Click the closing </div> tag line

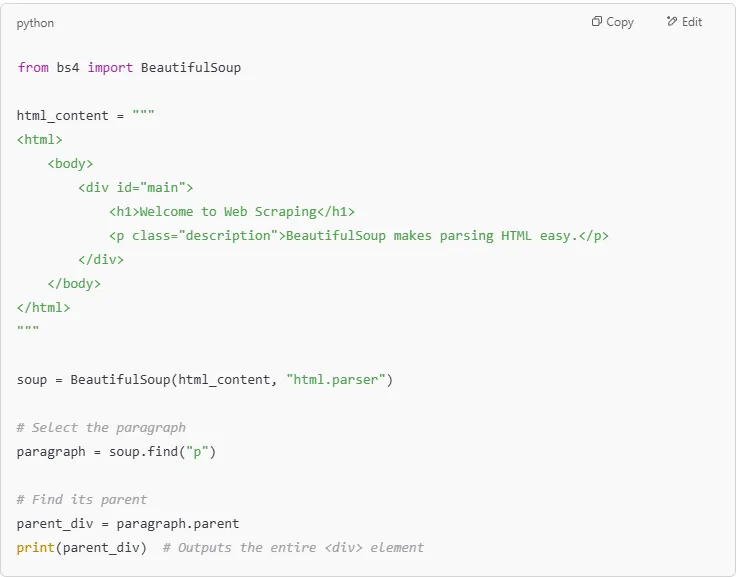(101, 260)
